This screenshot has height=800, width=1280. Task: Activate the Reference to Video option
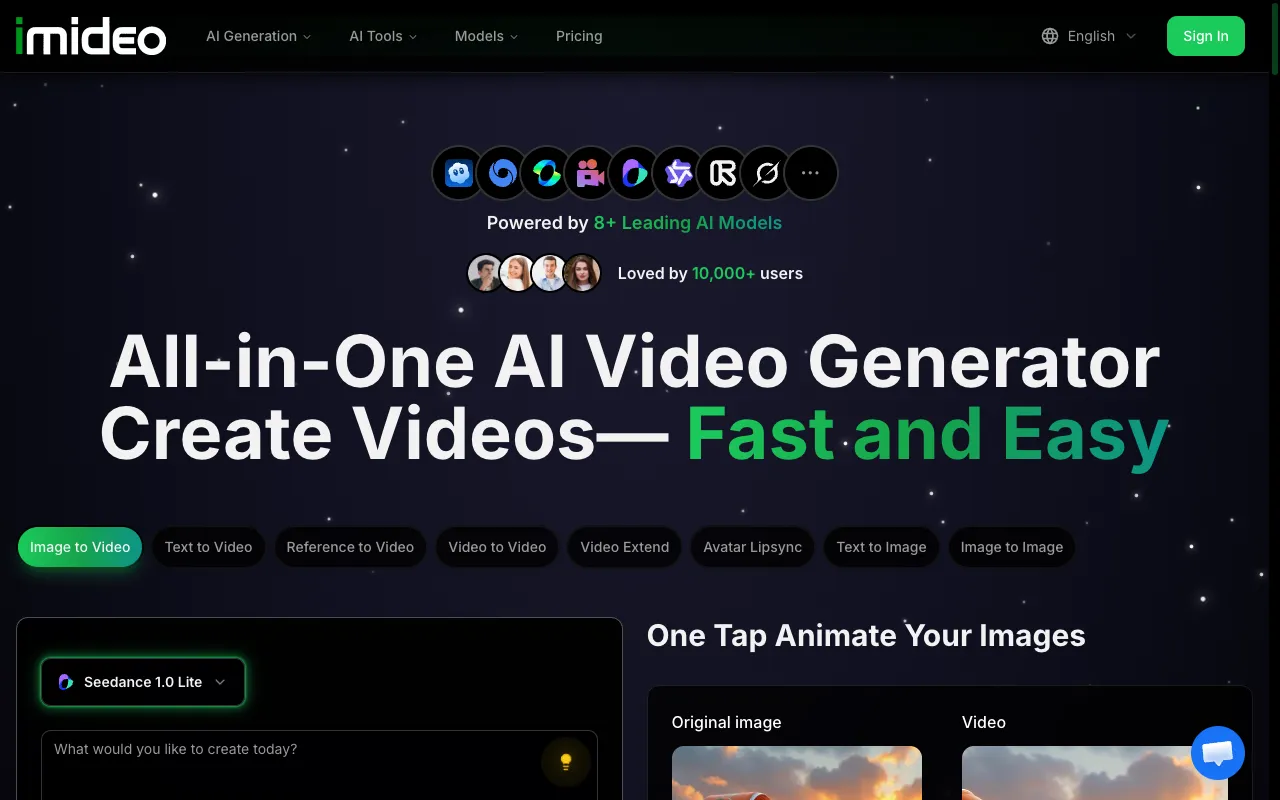pyautogui.click(x=350, y=547)
